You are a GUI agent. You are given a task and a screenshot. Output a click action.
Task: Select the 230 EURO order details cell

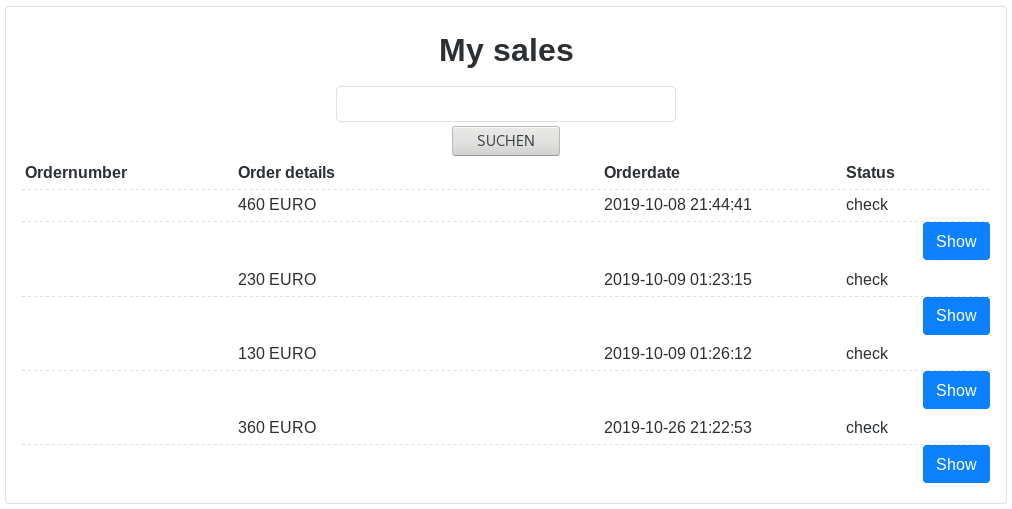(x=277, y=280)
